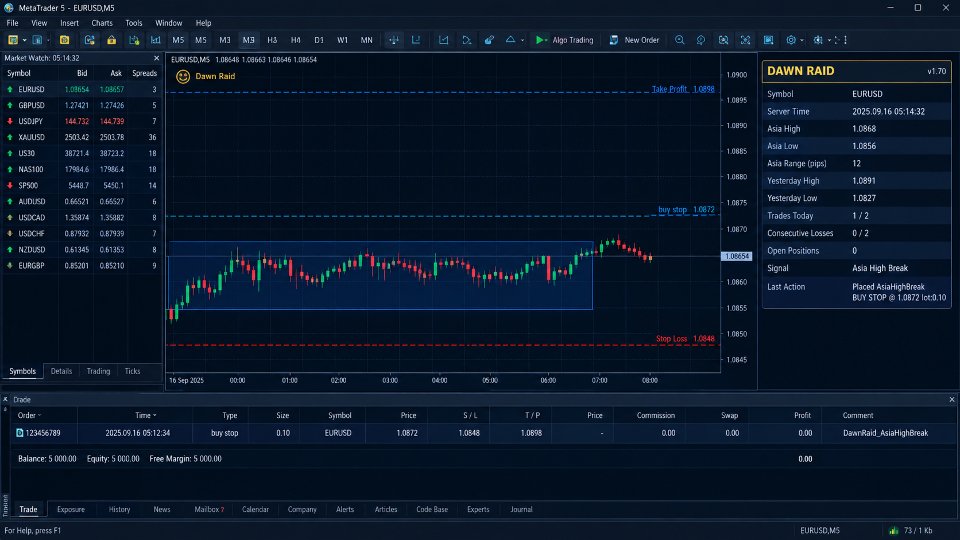Open the File menu
The image size is (960, 540).
coord(12,23)
